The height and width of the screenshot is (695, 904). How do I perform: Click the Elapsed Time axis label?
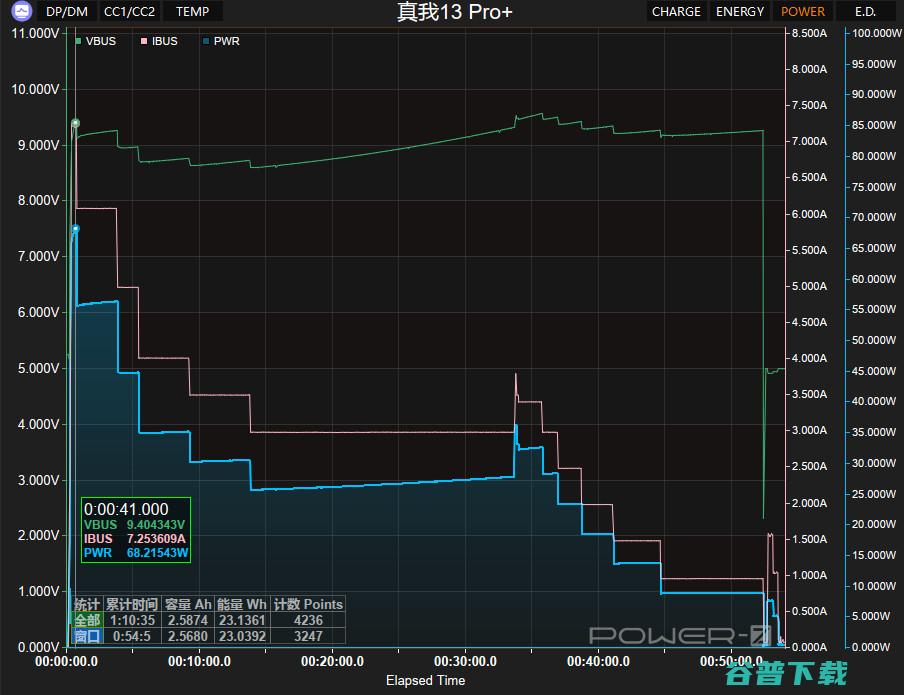(425, 681)
